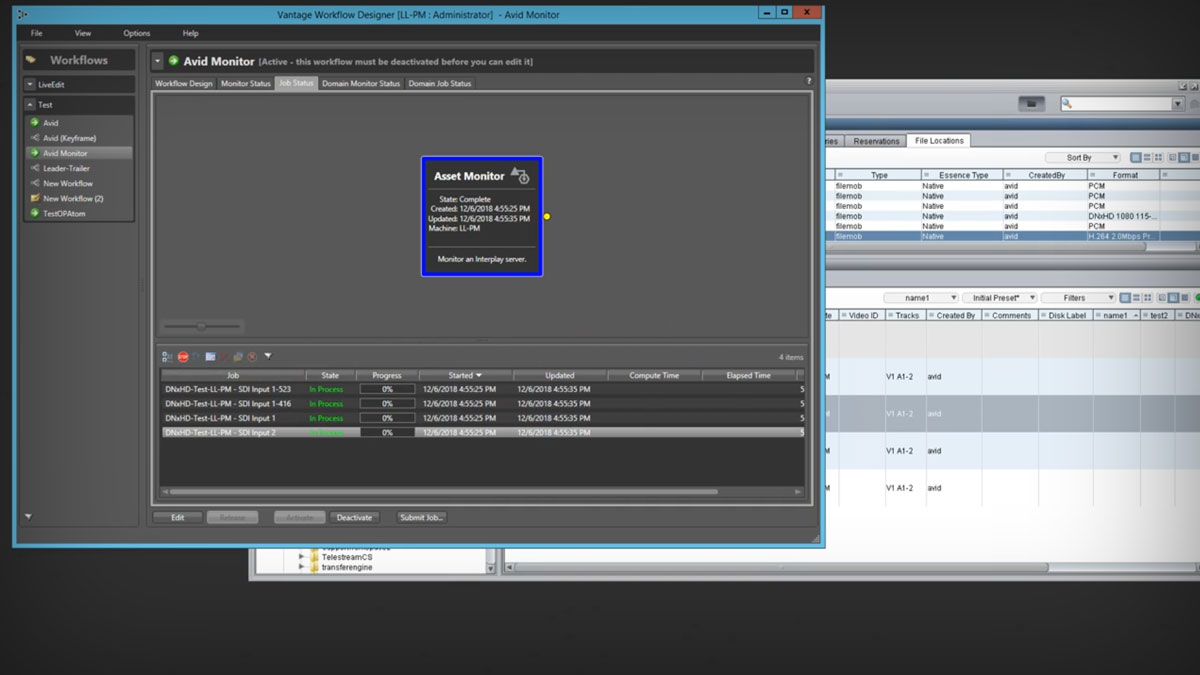This screenshot has width=1200, height=675.
Task: Select the second view icon beside Sort By
Action: [1148, 158]
